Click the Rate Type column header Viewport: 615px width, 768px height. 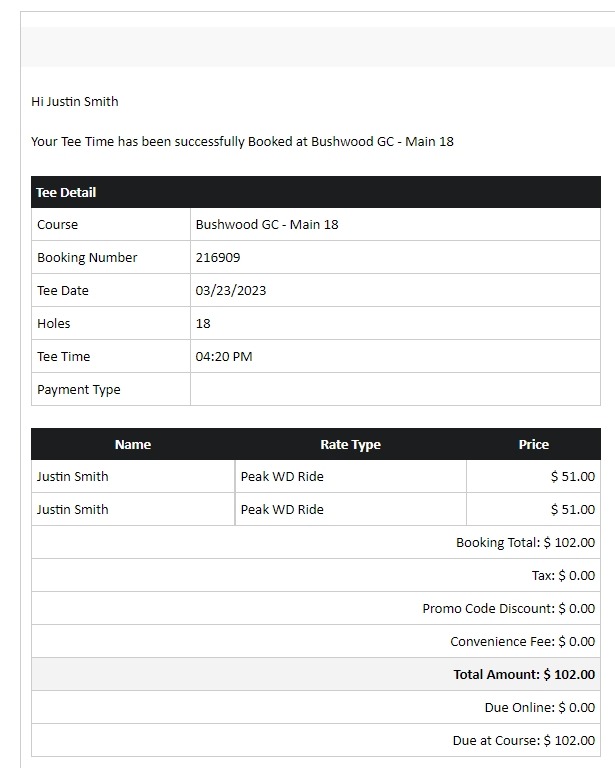[351, 444]
